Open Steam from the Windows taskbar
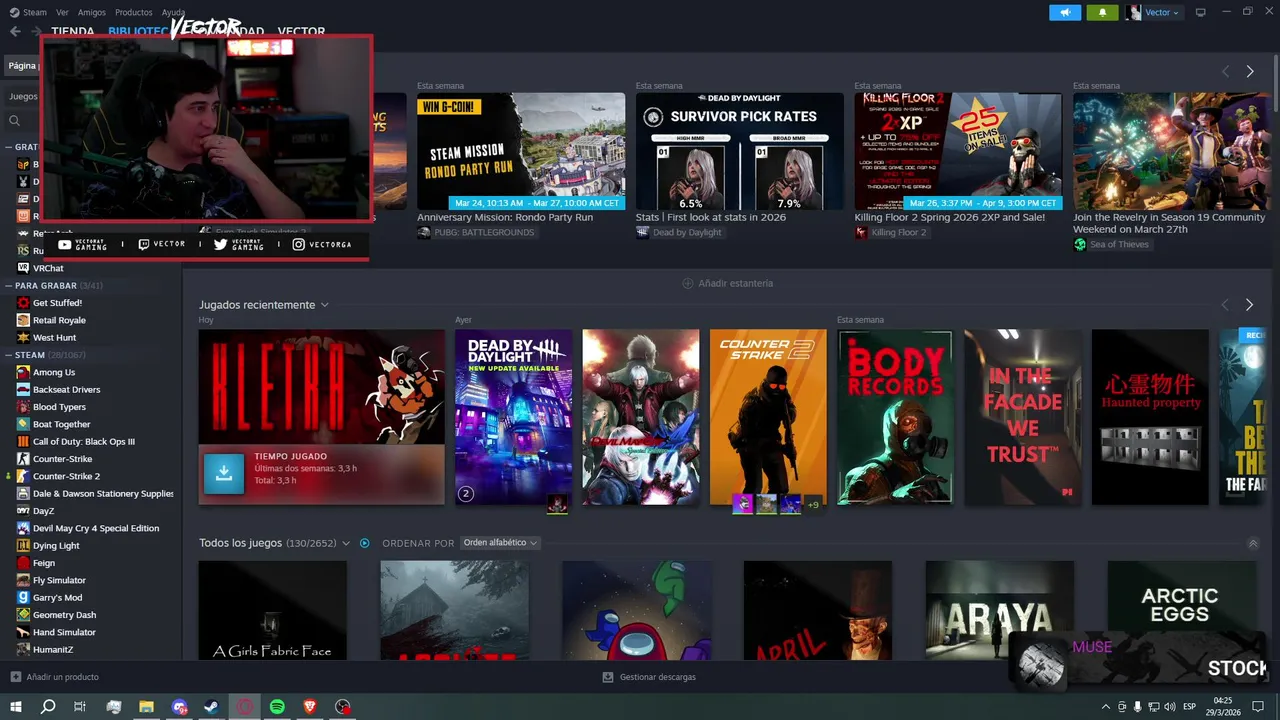1280x720 pixels. pyautogui.click(x=212, y=707)
